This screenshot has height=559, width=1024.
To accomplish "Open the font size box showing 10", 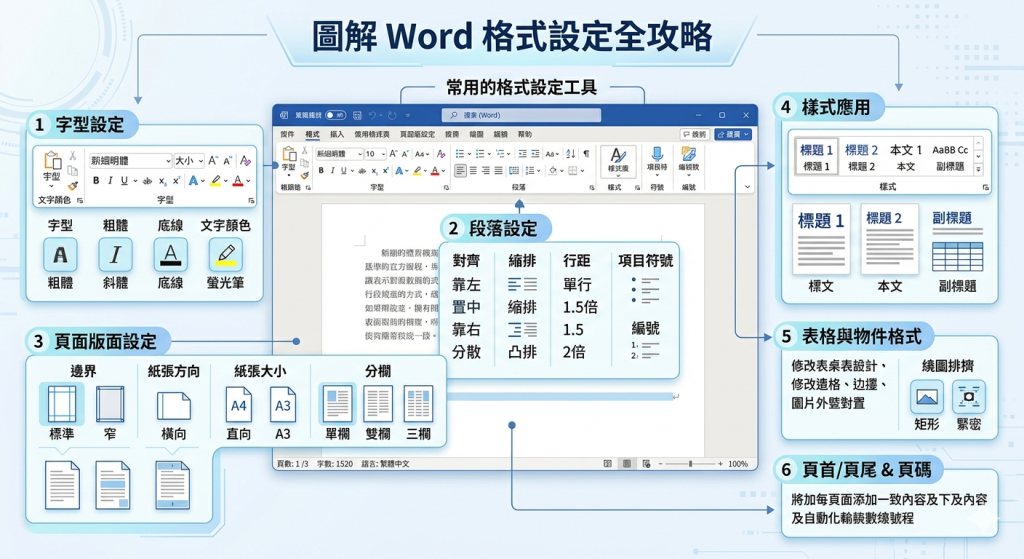I will pos(376,154).
